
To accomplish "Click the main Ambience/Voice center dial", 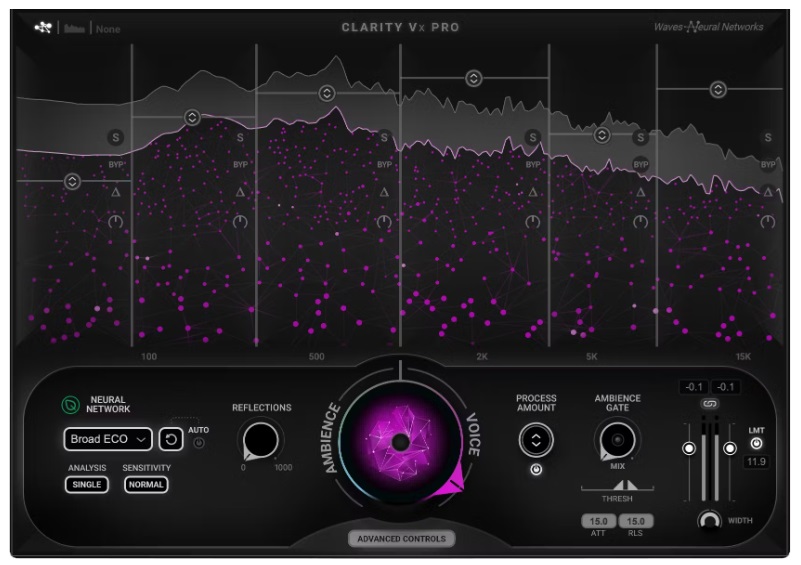I will (400, 442).
